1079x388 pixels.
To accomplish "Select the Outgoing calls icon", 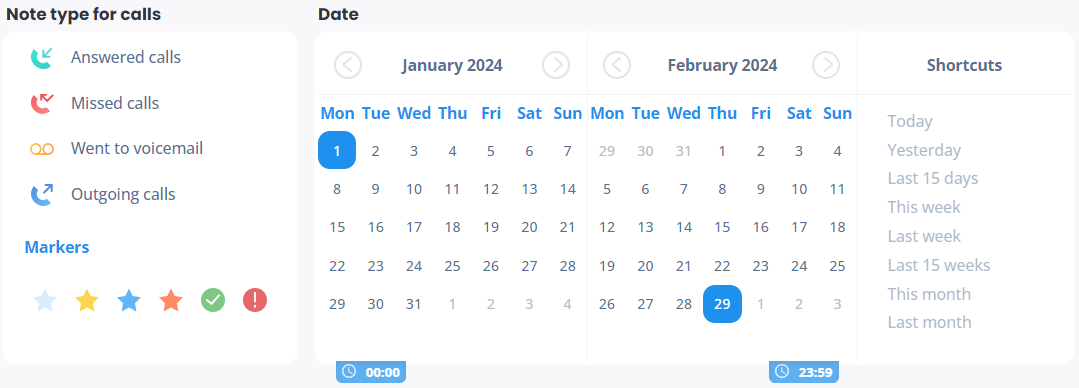I will (x=41, y=195).
